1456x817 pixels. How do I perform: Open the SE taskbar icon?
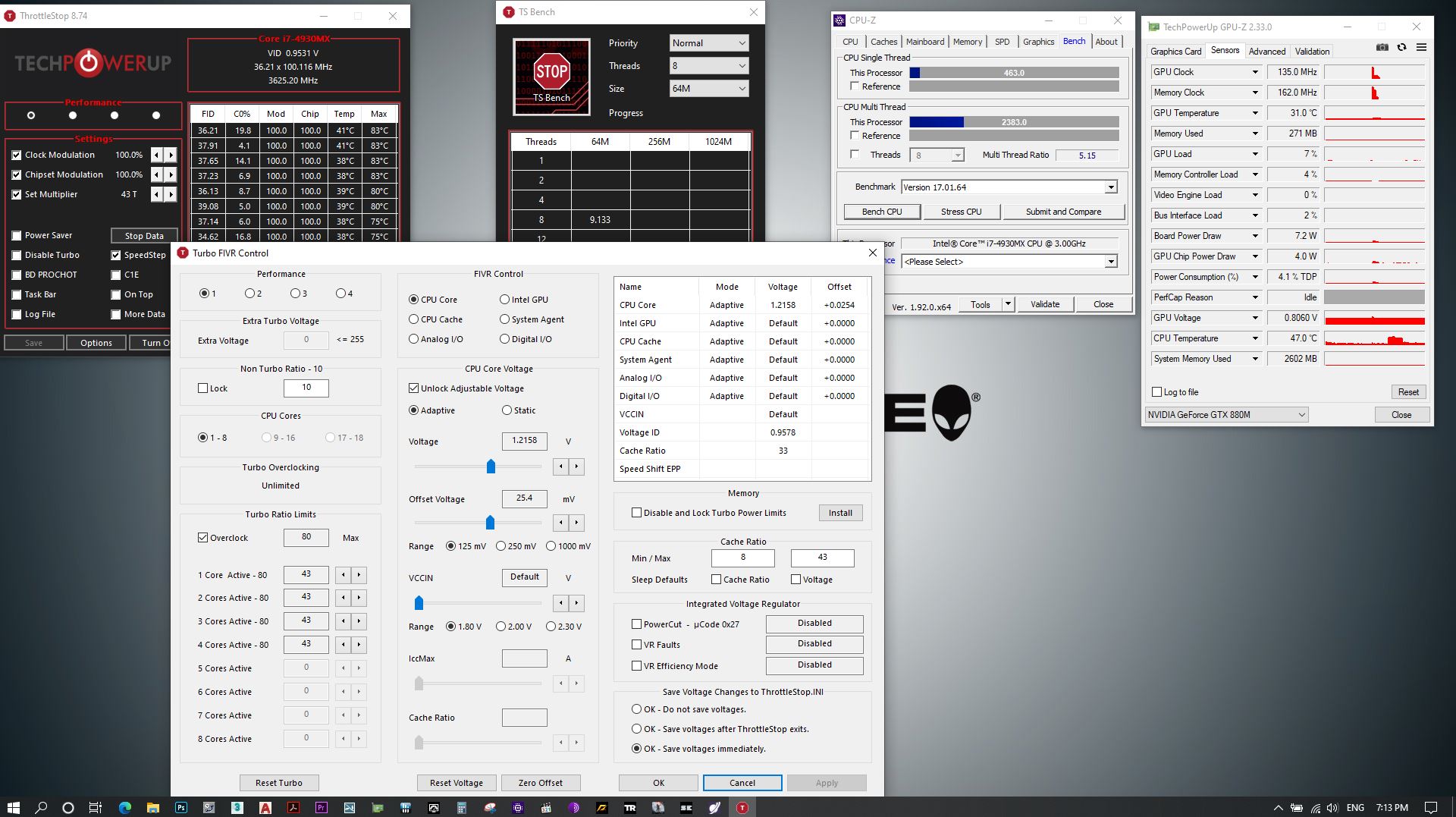686,807
